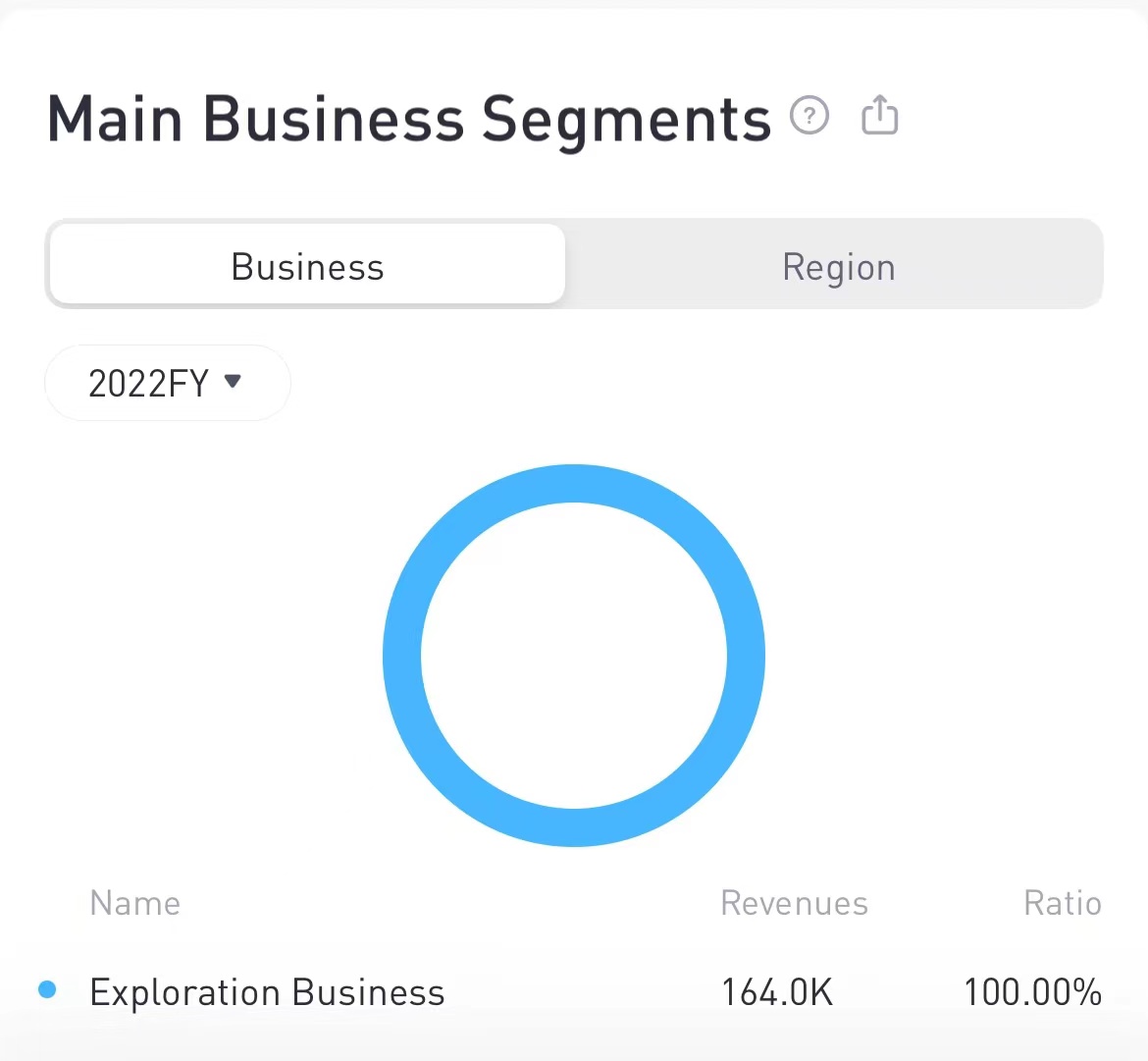Click the 164.0K revenue value
Image resolution: width=1148 pixels, height=1061 pixels.
(777, 992)
